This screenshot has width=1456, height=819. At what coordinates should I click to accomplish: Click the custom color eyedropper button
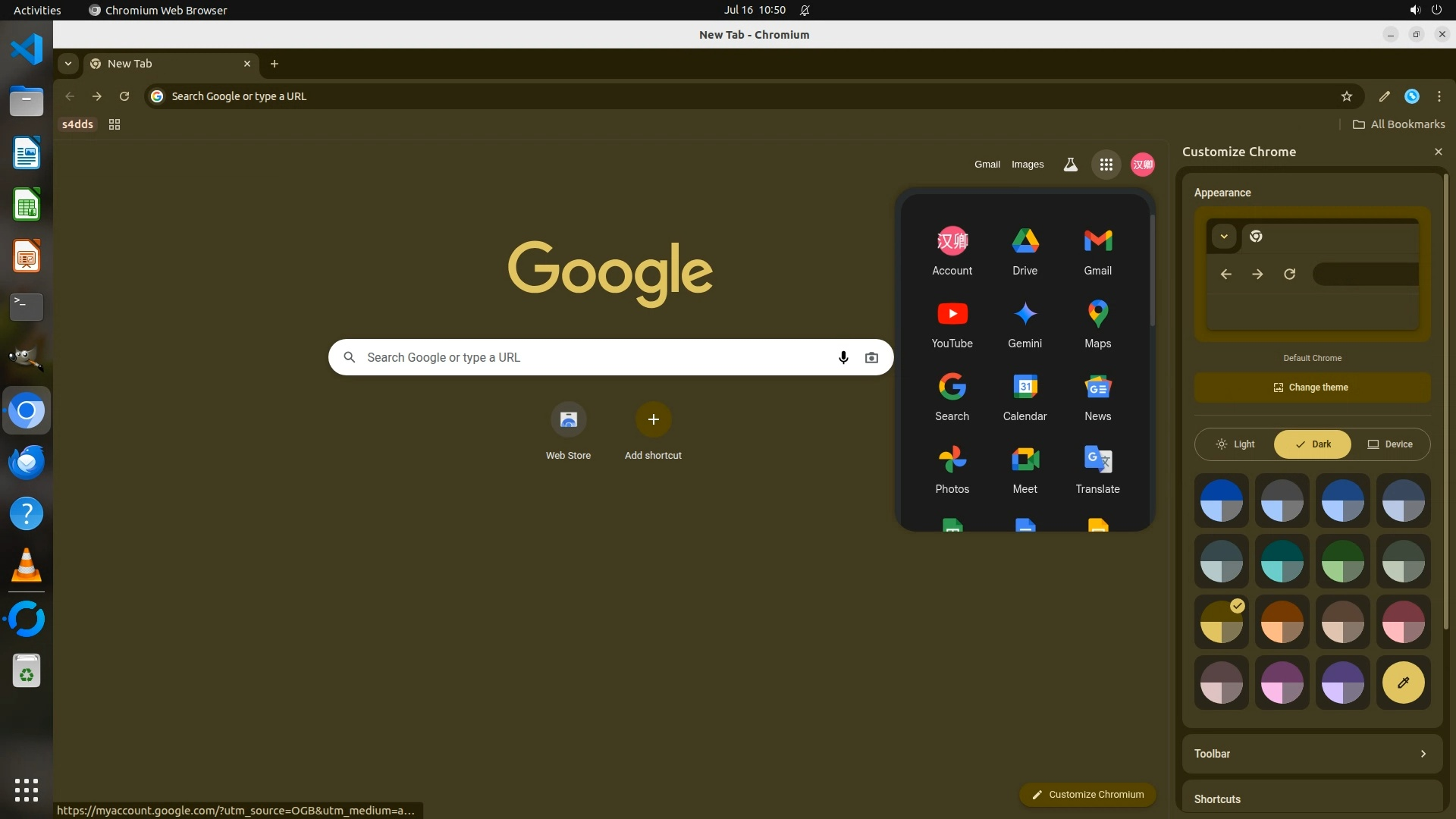1403,682
